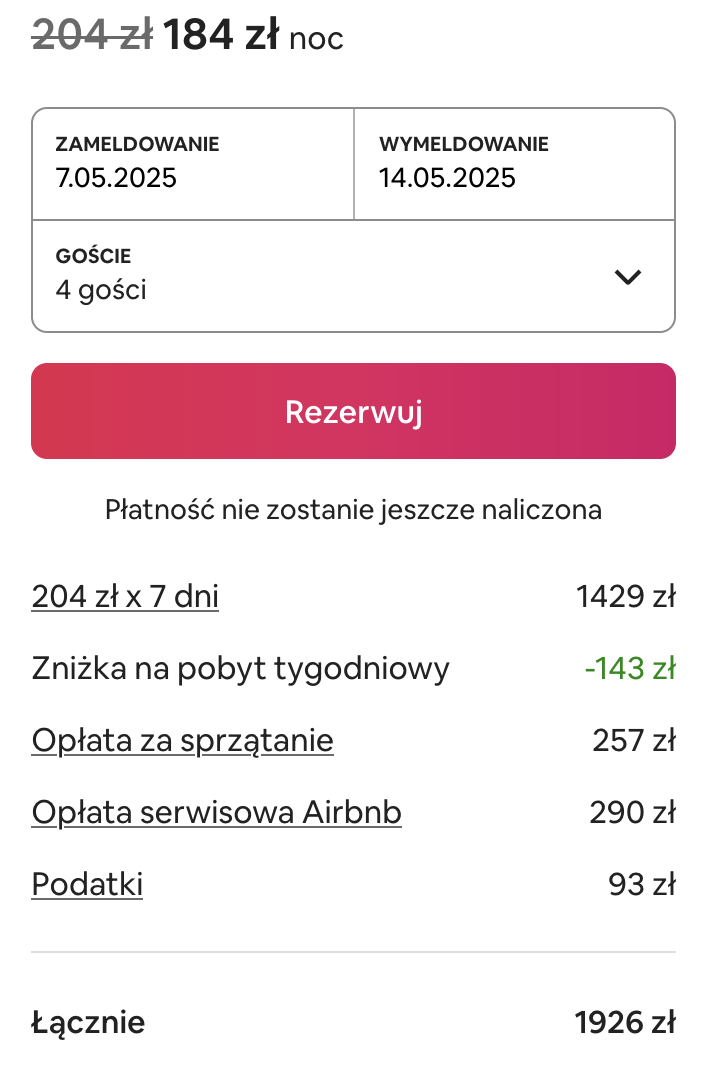Open Opłata za sprzątanie details

pos(182,740)
